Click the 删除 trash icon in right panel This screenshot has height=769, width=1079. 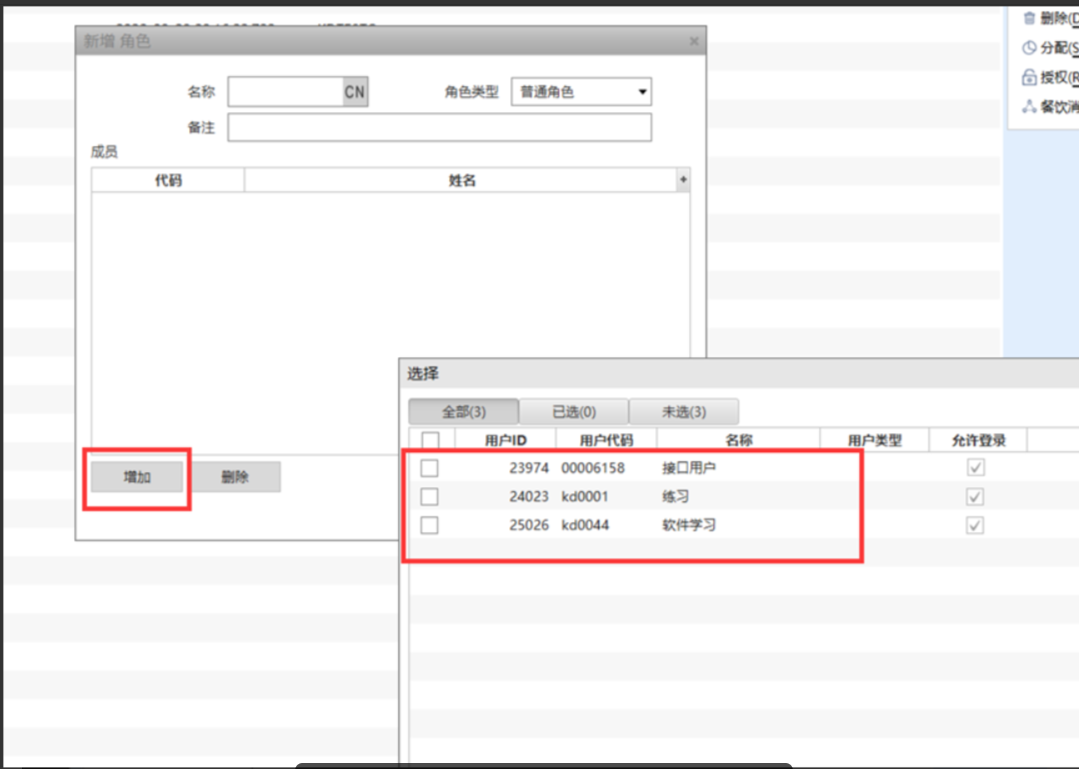coord(1029,18)
